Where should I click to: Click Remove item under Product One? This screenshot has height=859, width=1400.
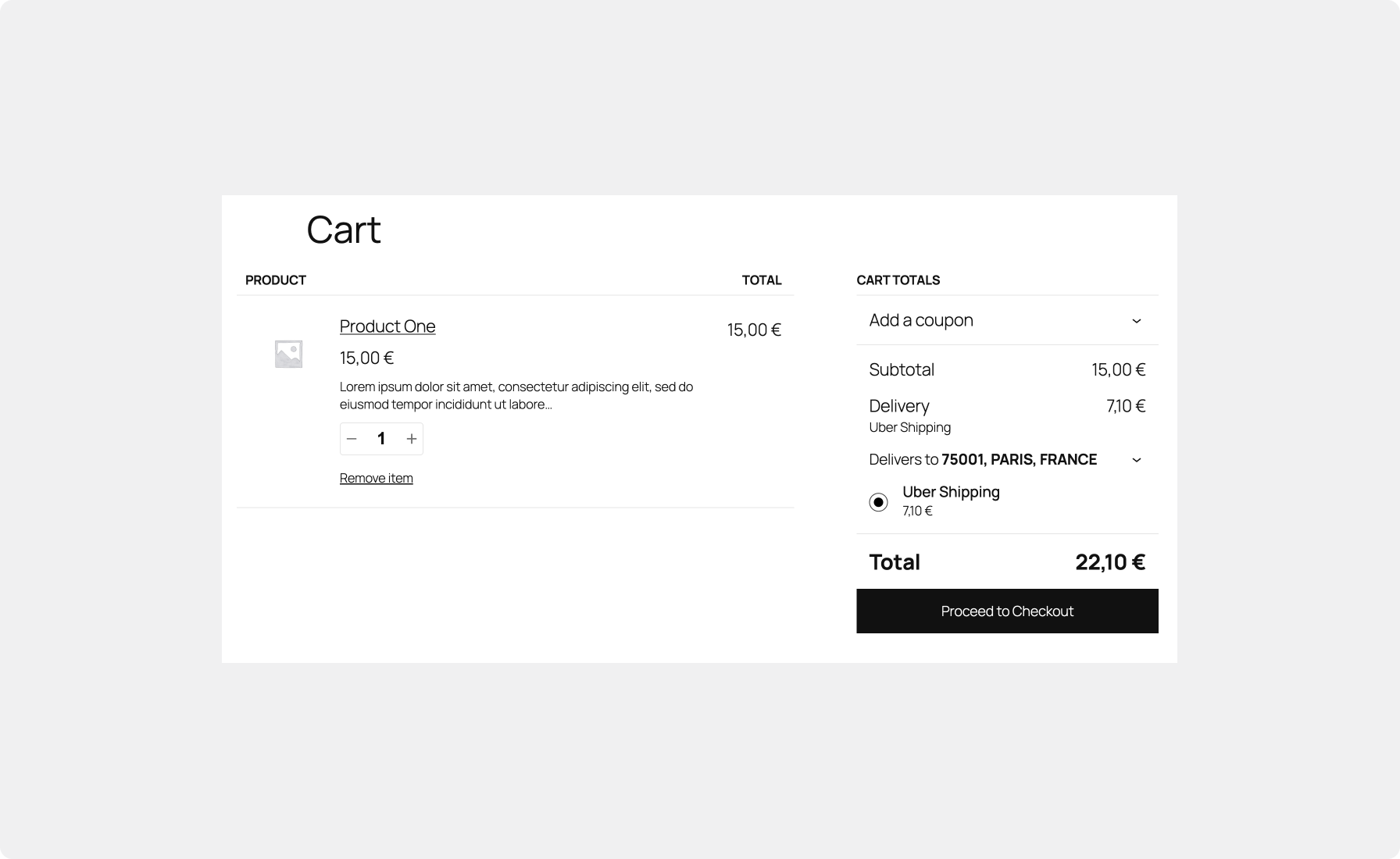tap(376, 477)
